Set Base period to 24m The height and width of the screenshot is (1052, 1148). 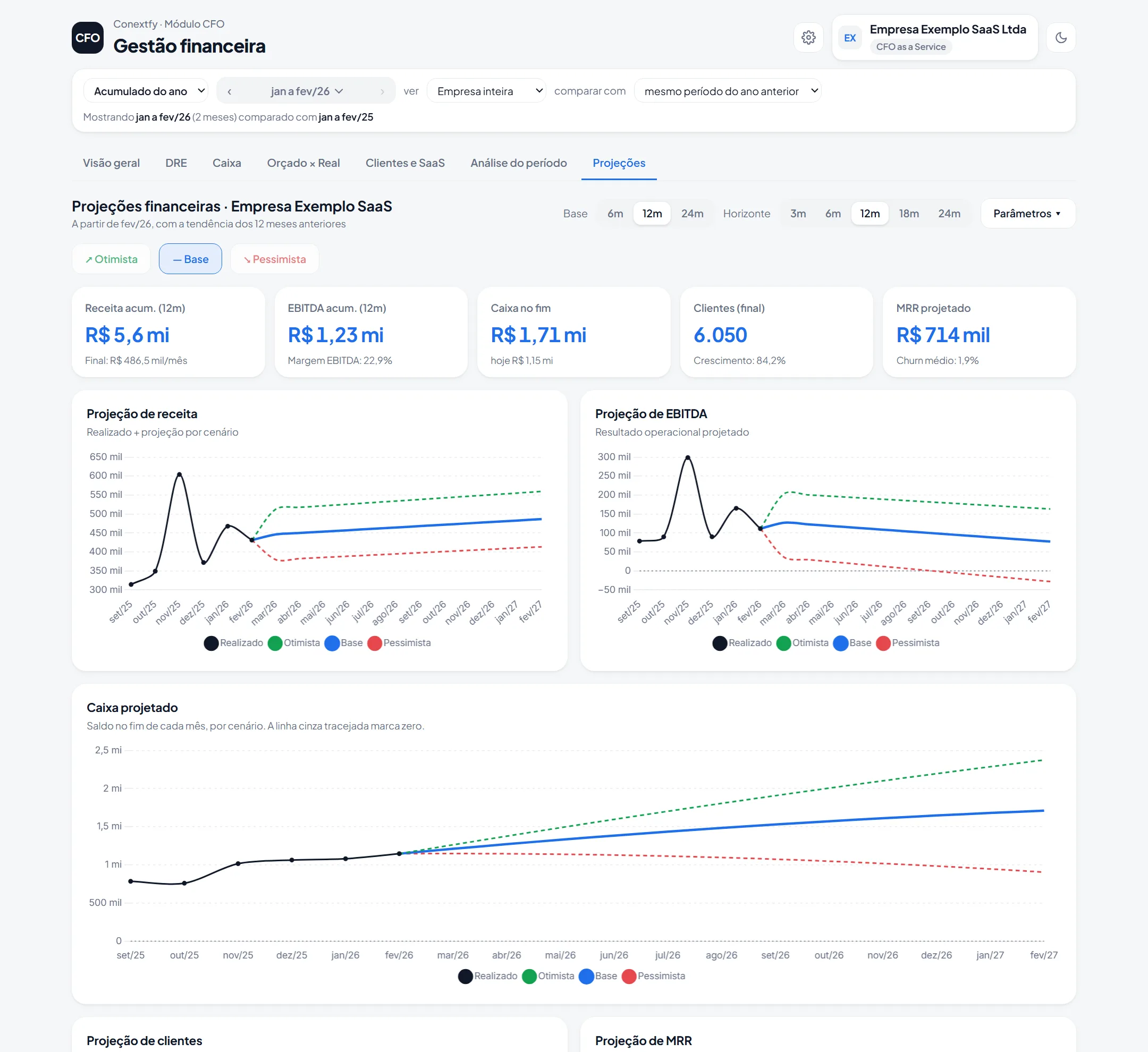click(x=692, y=214)
